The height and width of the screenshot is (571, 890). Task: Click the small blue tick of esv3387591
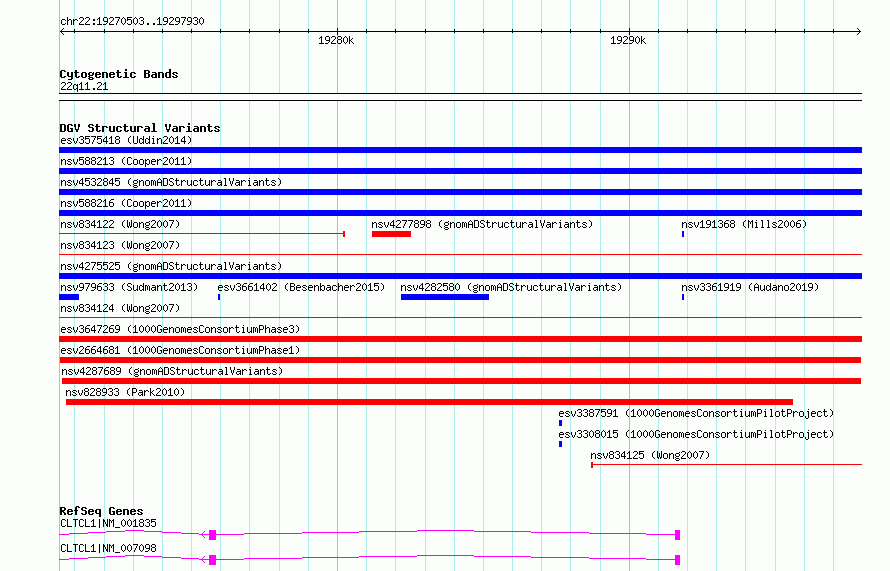pyautogui.click(x=560, y=423)
